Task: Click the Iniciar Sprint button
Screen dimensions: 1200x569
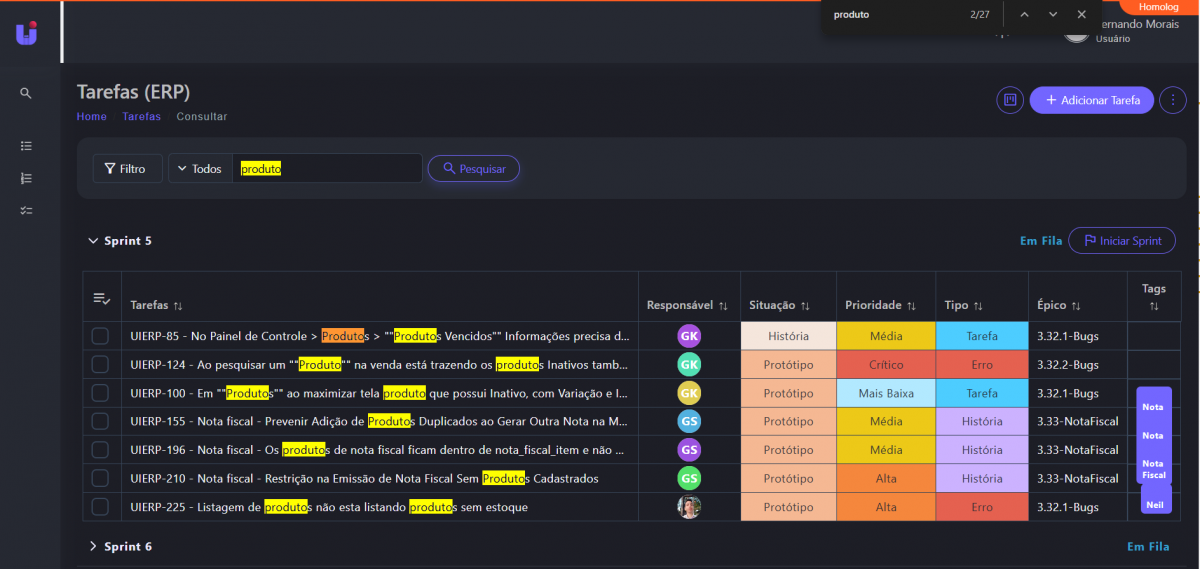Action: point(1121,241)
